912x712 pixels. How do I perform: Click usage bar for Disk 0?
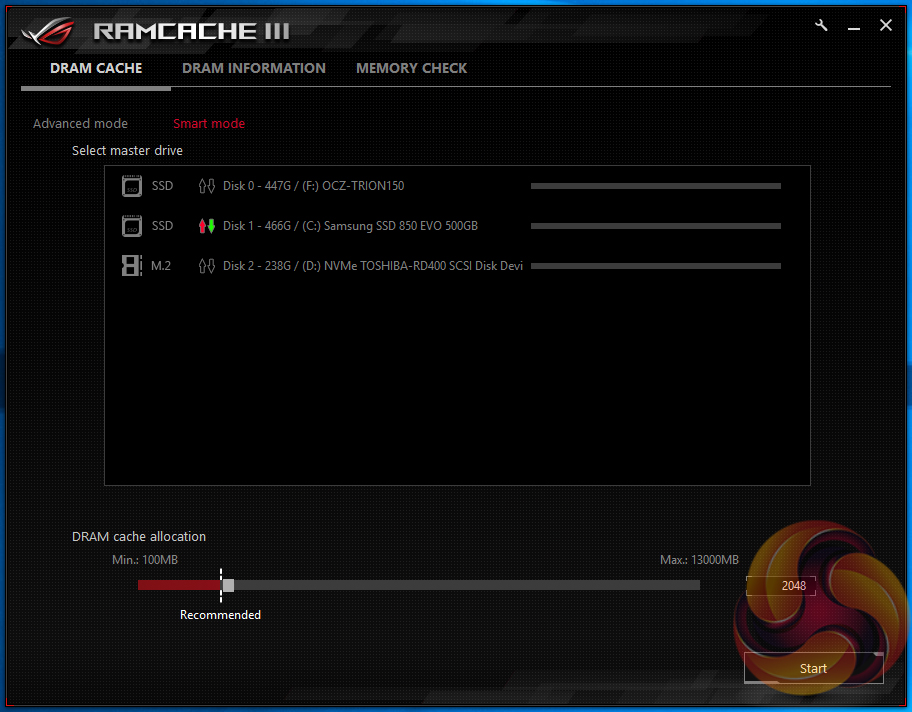656,186
